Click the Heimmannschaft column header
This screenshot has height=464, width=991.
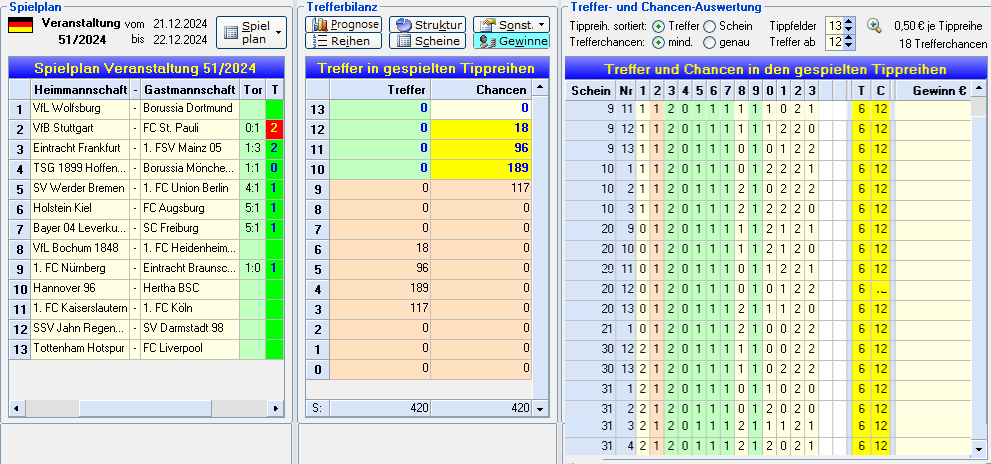[x=80, y=90]
